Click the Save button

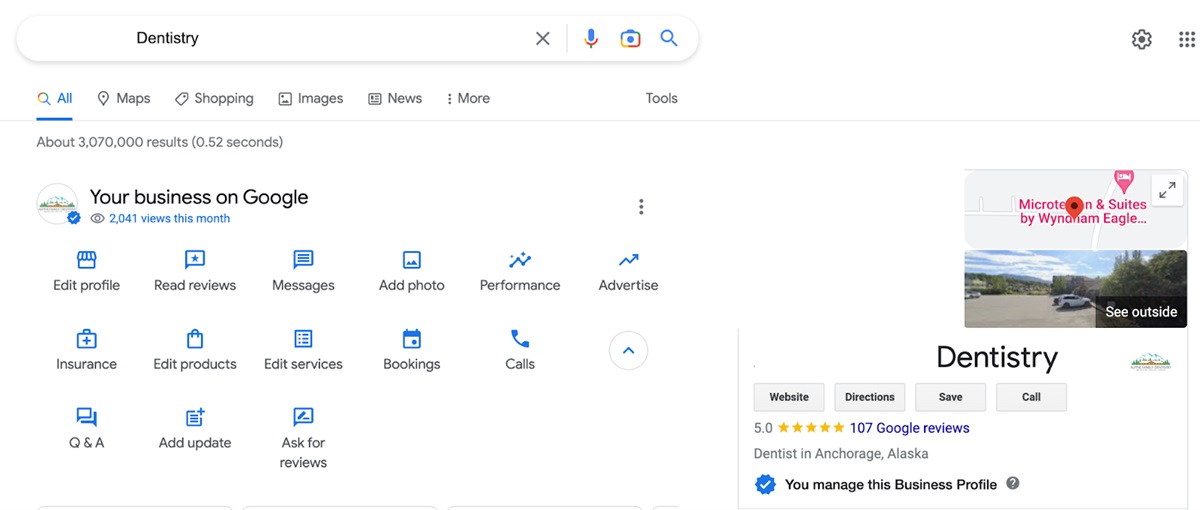[x=951, y=397]
